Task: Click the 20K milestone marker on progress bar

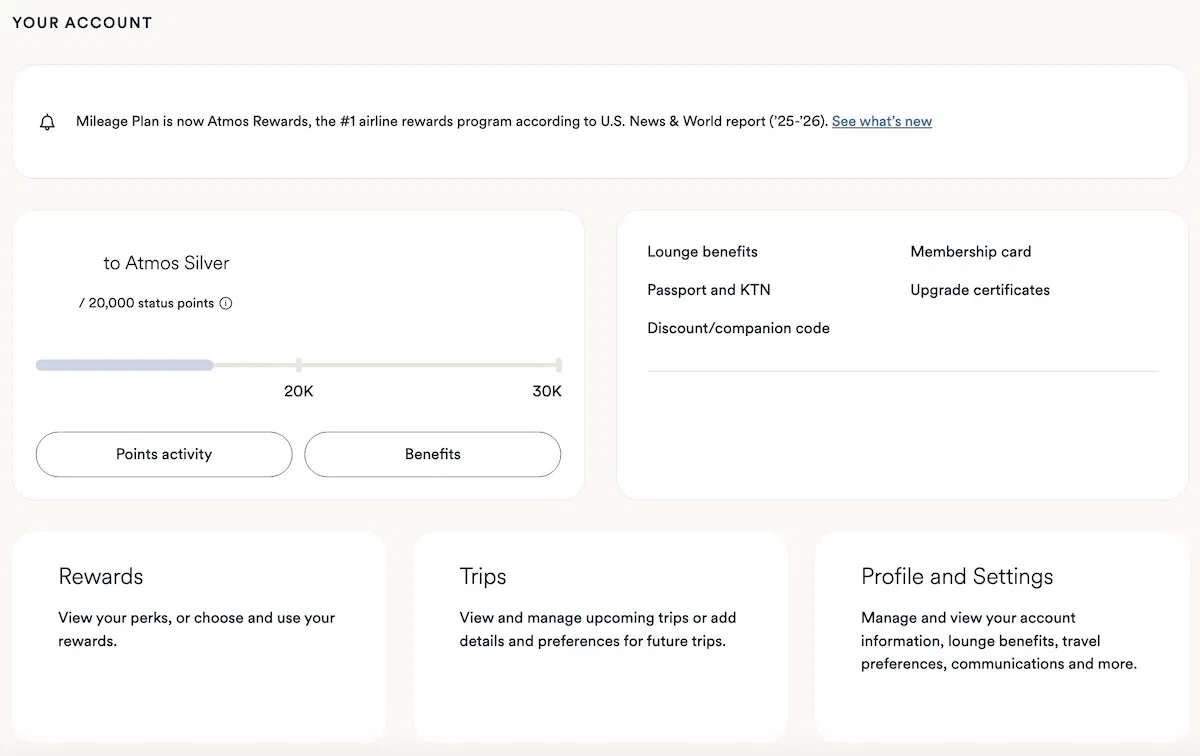Action: (x=299, y=366)
